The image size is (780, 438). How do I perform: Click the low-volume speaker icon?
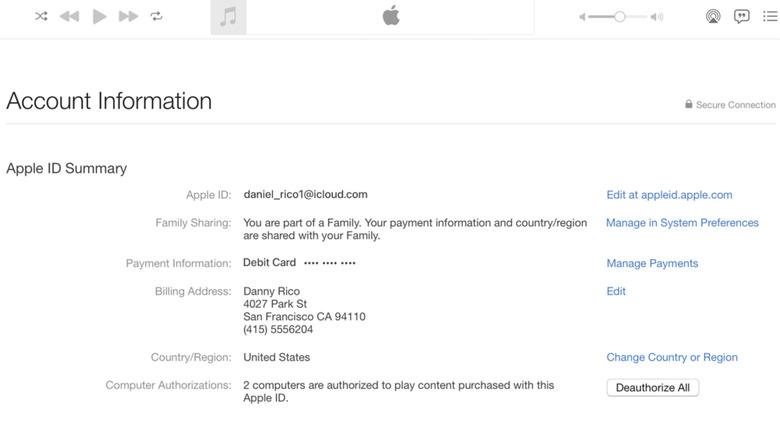pyautogui.click(x=582, y=17)
